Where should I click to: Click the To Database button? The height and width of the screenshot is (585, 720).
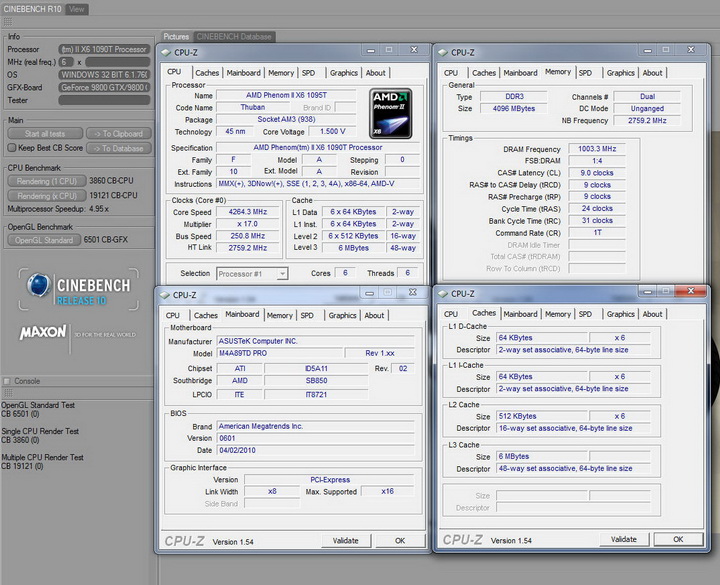(x=118, y=148)
